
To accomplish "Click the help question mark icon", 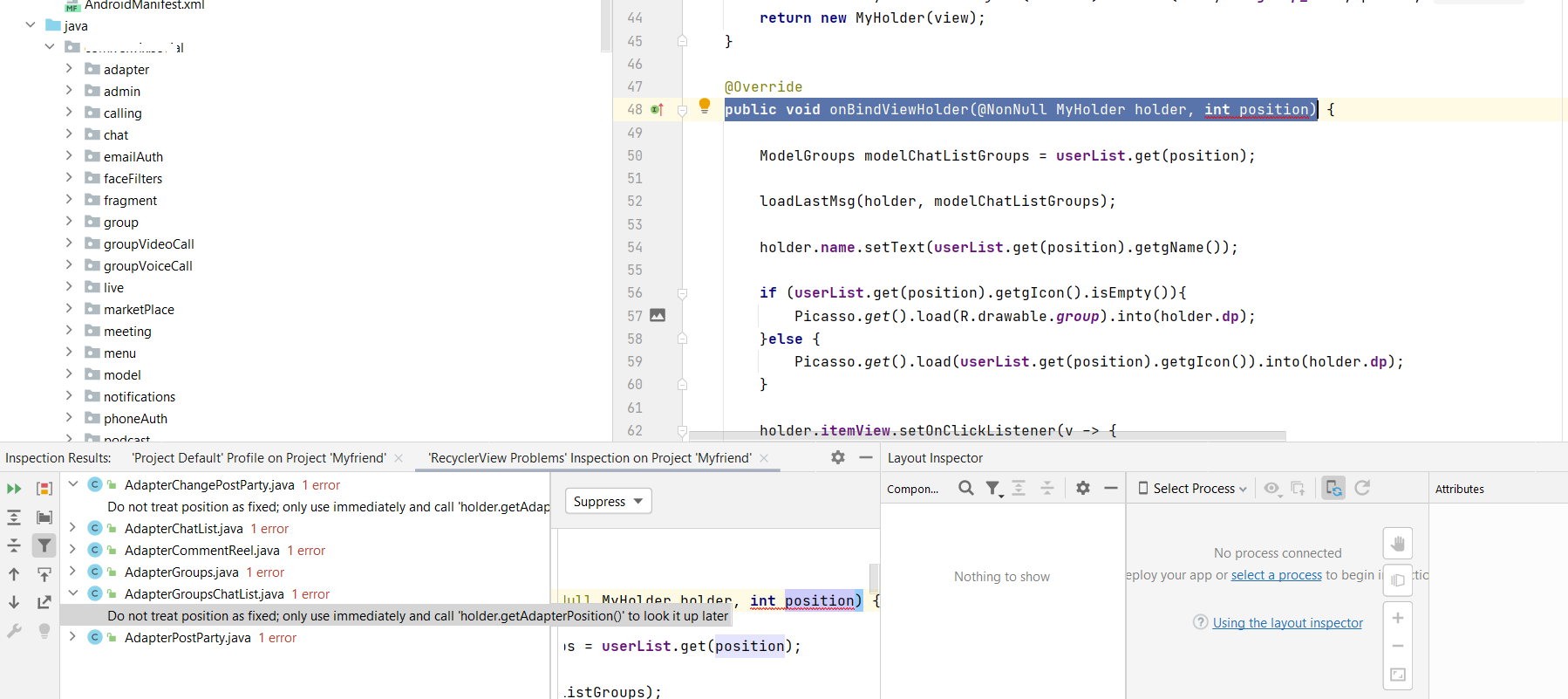I will (1201, 622).
